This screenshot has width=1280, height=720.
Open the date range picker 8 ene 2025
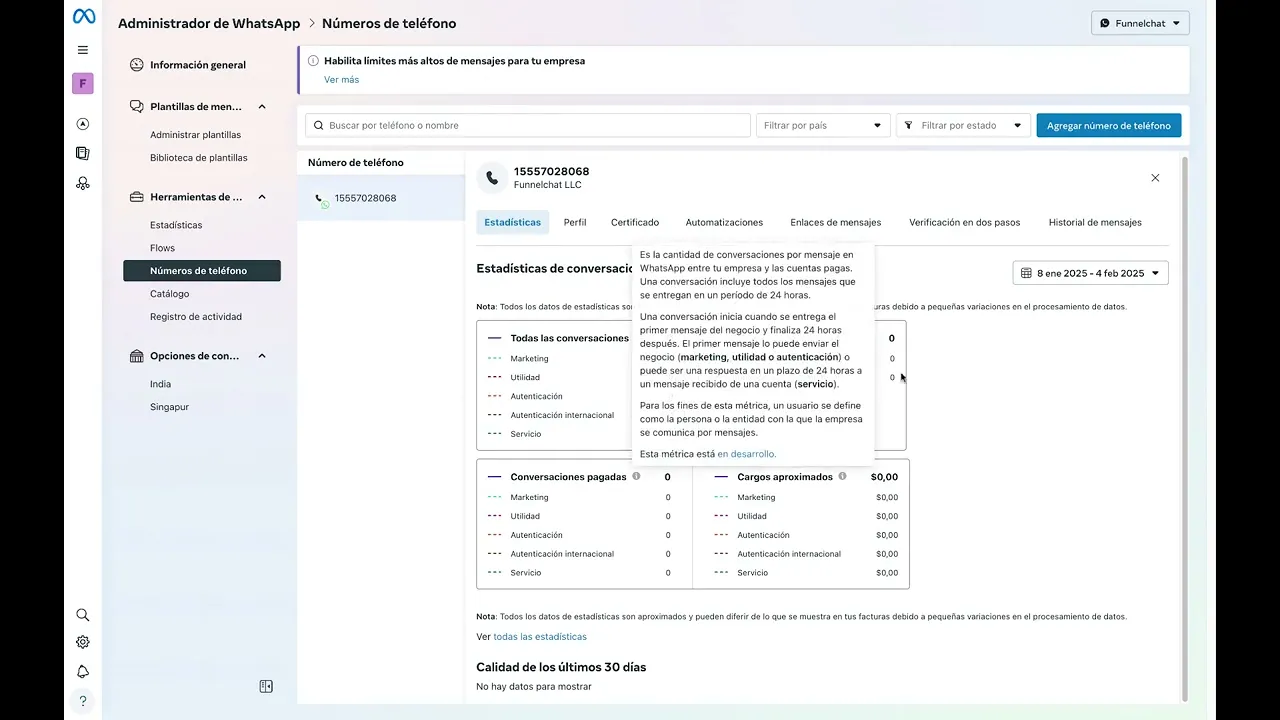click(1090, 273)
